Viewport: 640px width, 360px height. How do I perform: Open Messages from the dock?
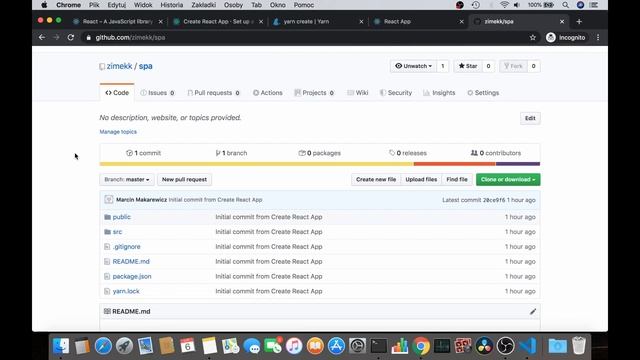coord(252,346)
